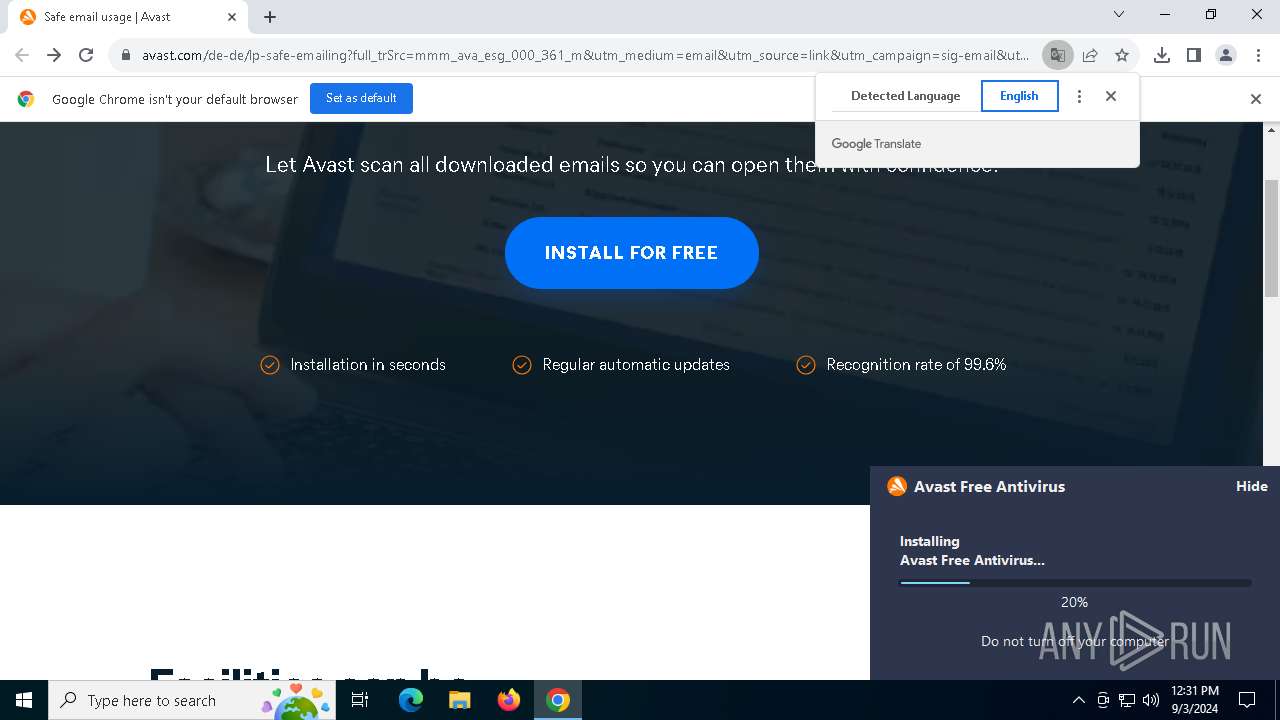The image size is (1280, 720).
Task: Hide the Avast Free Antivirus installer popup
Action: click(x=1251, y=486)
